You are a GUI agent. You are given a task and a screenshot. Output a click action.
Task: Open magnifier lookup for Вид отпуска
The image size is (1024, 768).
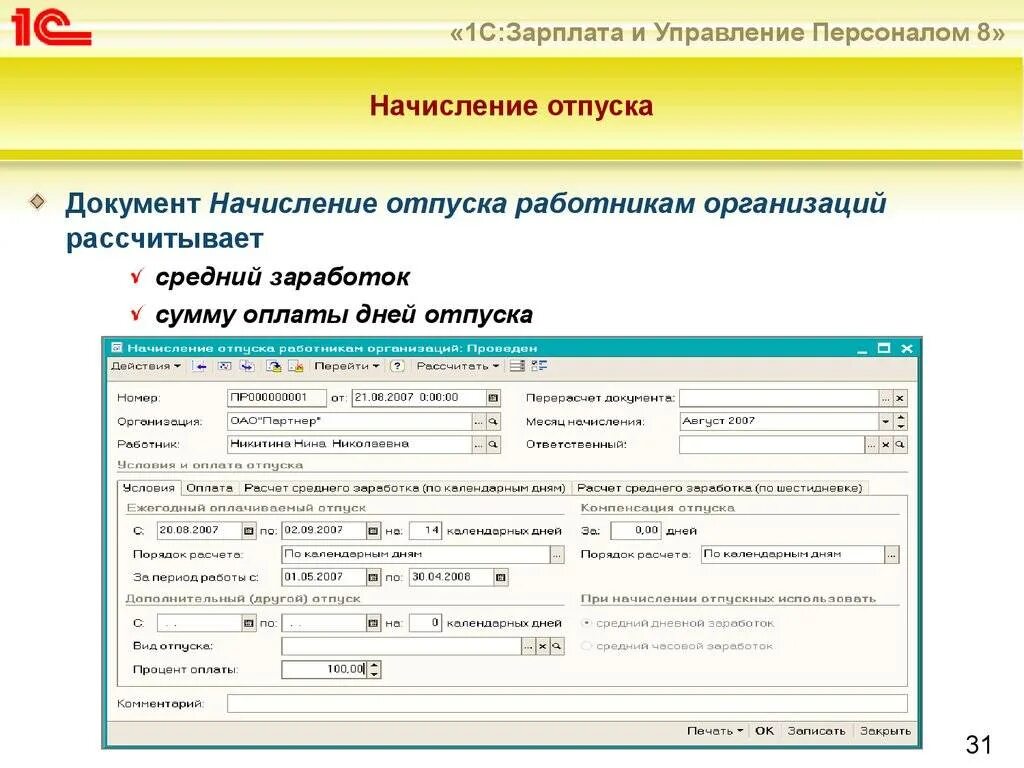[x=557, y=647]
